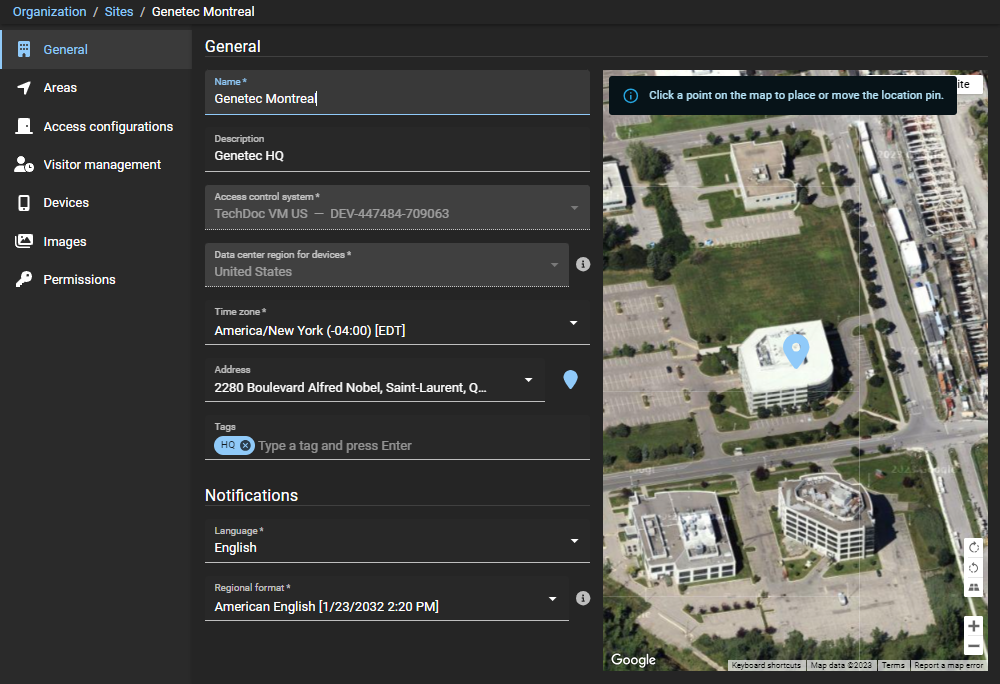Zoom out on the map
Screen dimensions: 1000x684
(x=974, y=646)
